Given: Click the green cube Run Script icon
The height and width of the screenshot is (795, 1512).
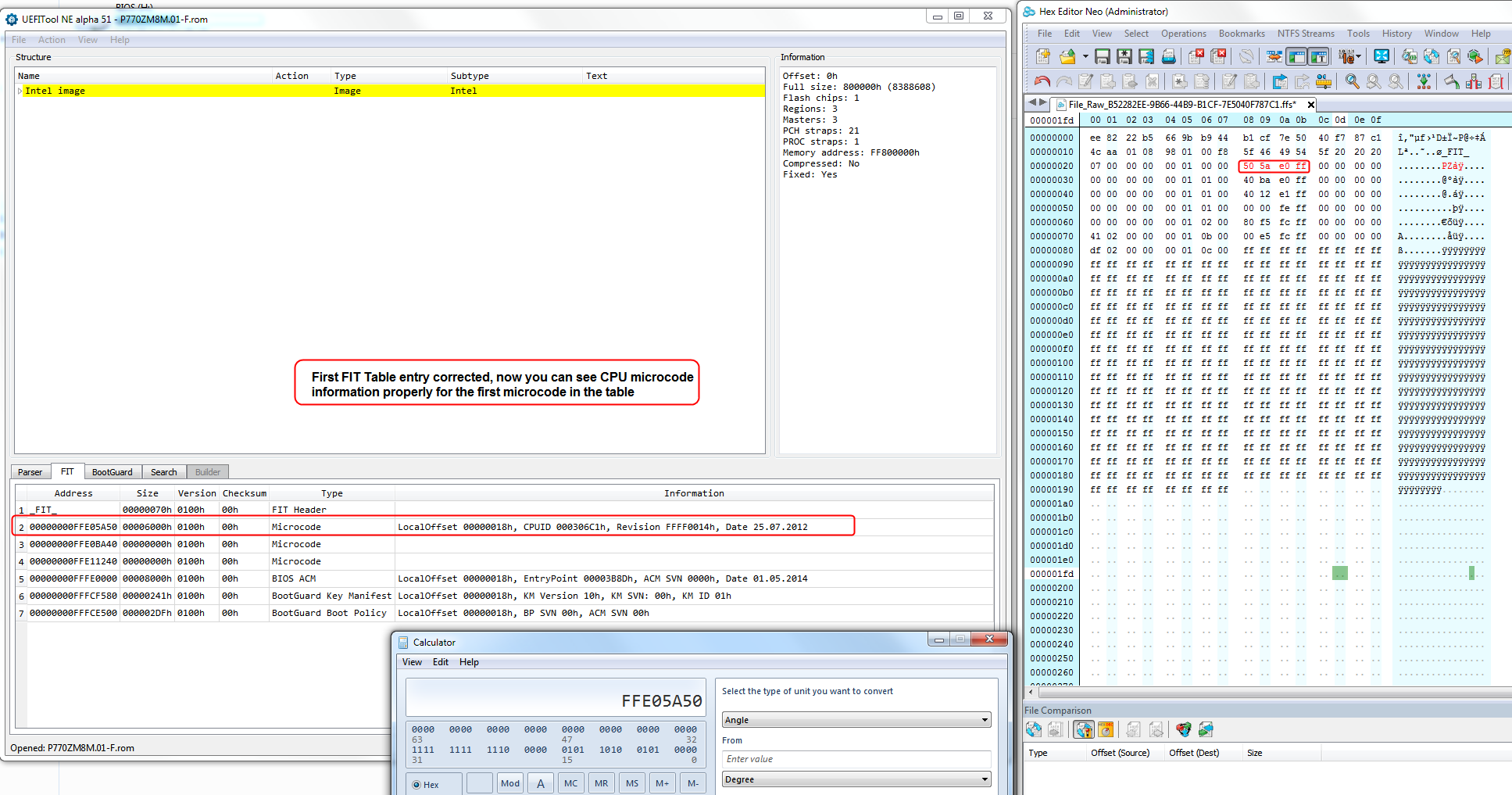Looking at the screenshot, I should coord(1474,56).
